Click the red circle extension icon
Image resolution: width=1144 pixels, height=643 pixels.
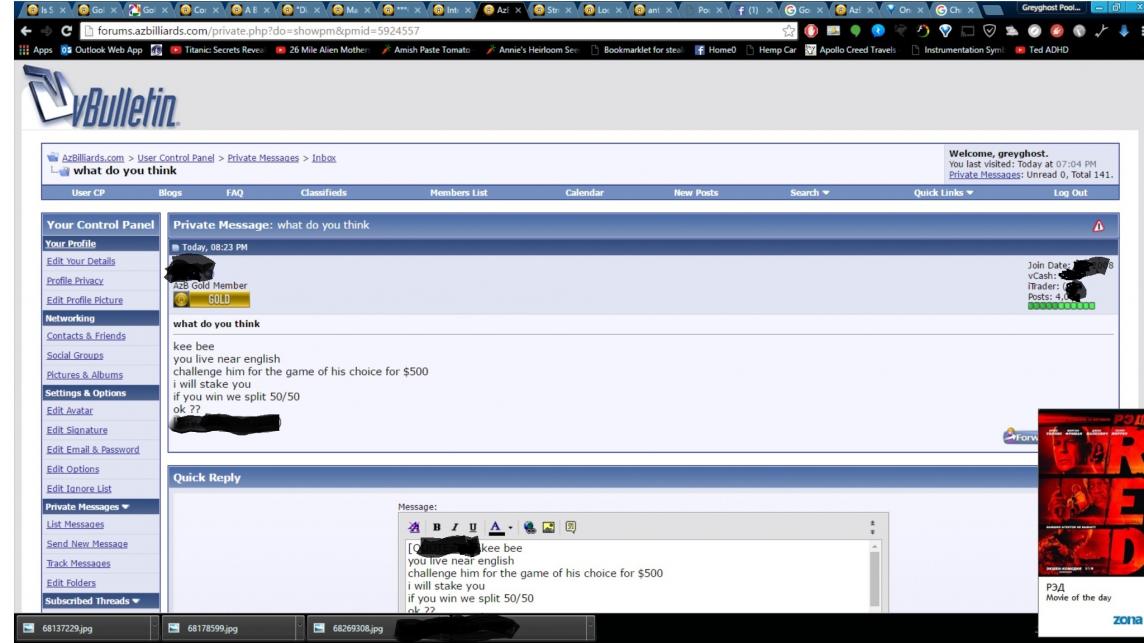coord(1056,31)
